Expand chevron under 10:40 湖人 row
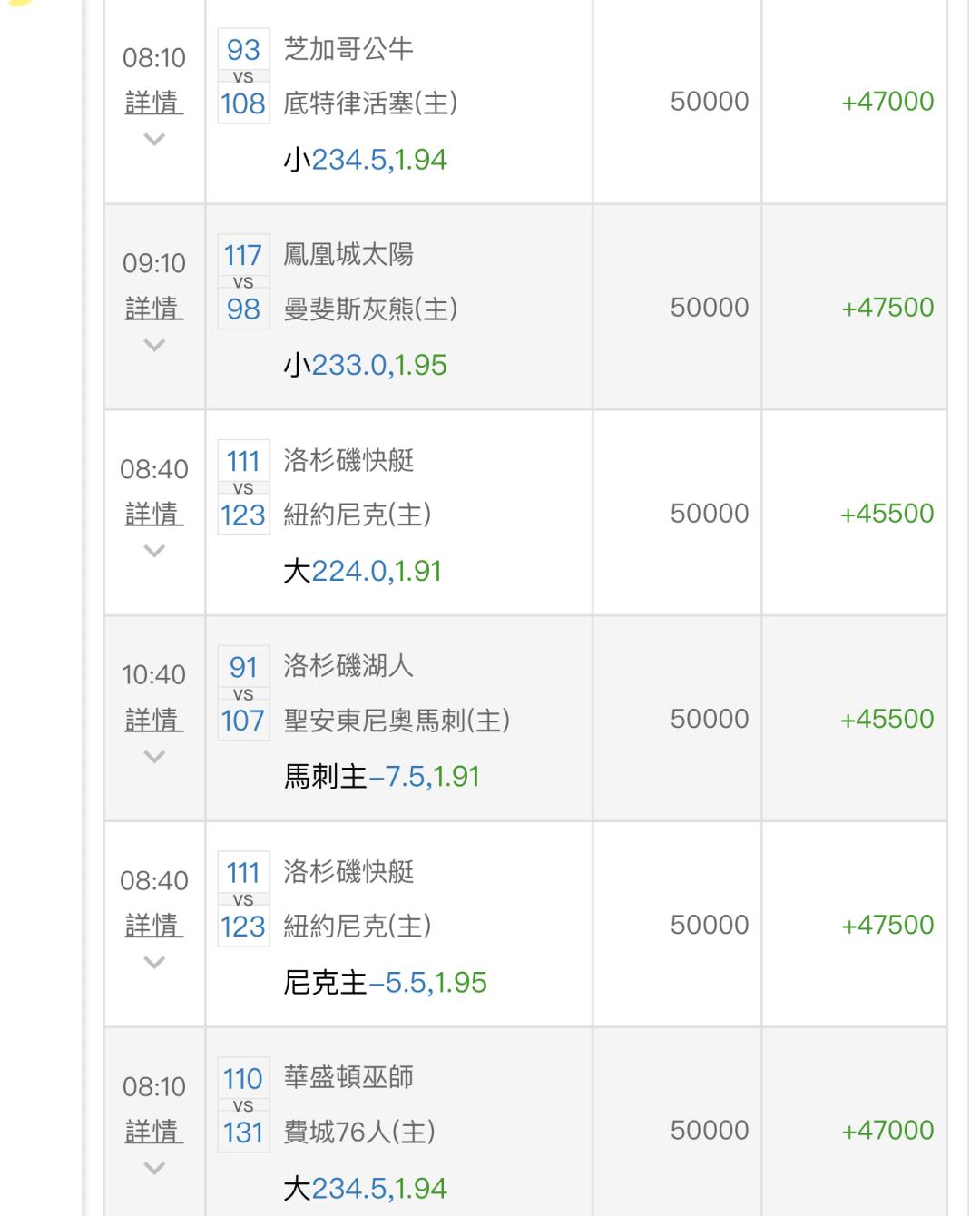This screenshot has width=980, height=1216. point(154,757)
